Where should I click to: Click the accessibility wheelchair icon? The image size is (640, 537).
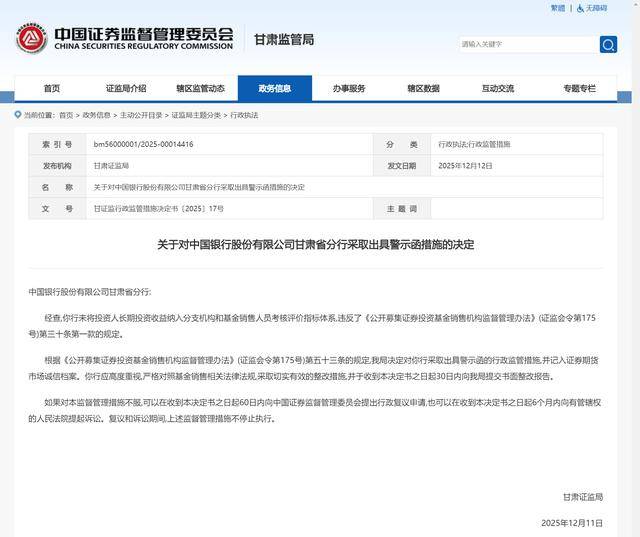point(580,8)
